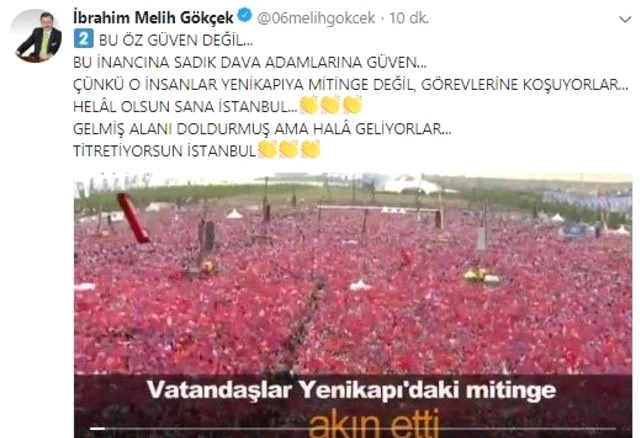Open the @06melihgokcek handle link
The image size is (640, 438).
pyautogui.click(x=316, y=18)
